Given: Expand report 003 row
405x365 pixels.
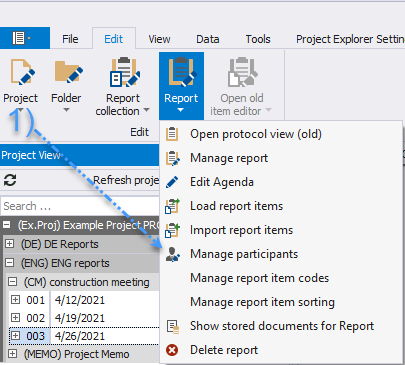Looking at the screenshot, I should (x=15, y=335).
